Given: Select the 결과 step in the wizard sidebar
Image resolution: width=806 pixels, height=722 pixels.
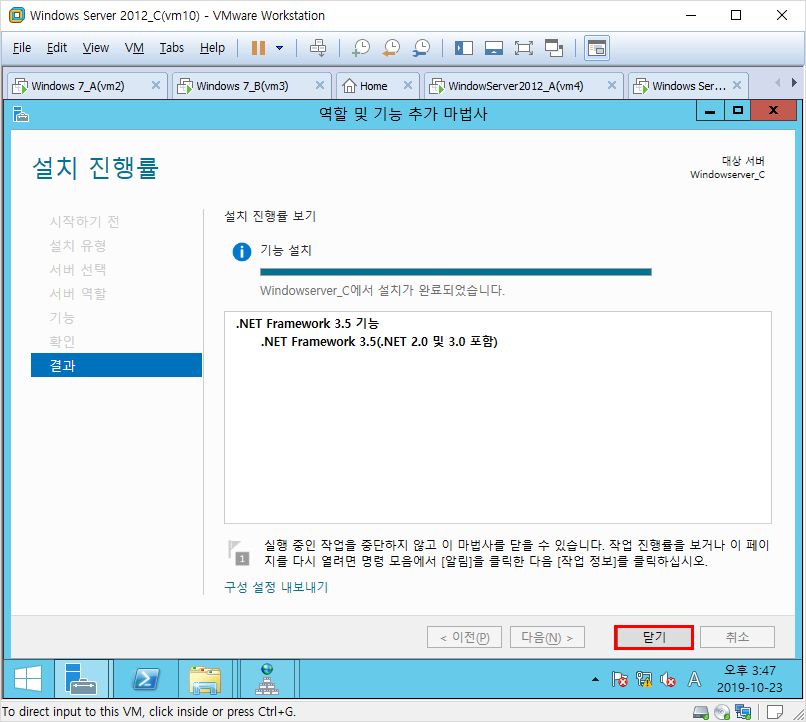Looking at the screenshot, I should tap(116, 365).
